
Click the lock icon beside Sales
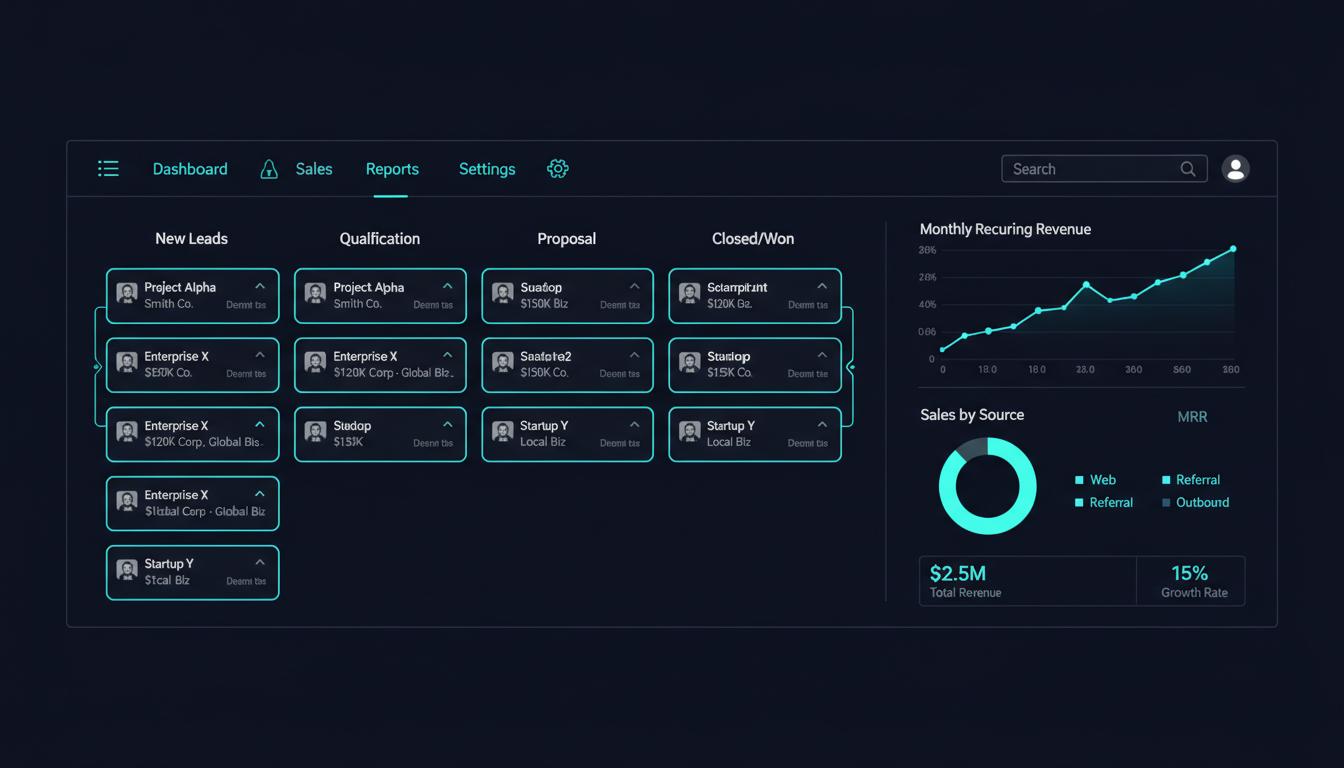(269, 169)
